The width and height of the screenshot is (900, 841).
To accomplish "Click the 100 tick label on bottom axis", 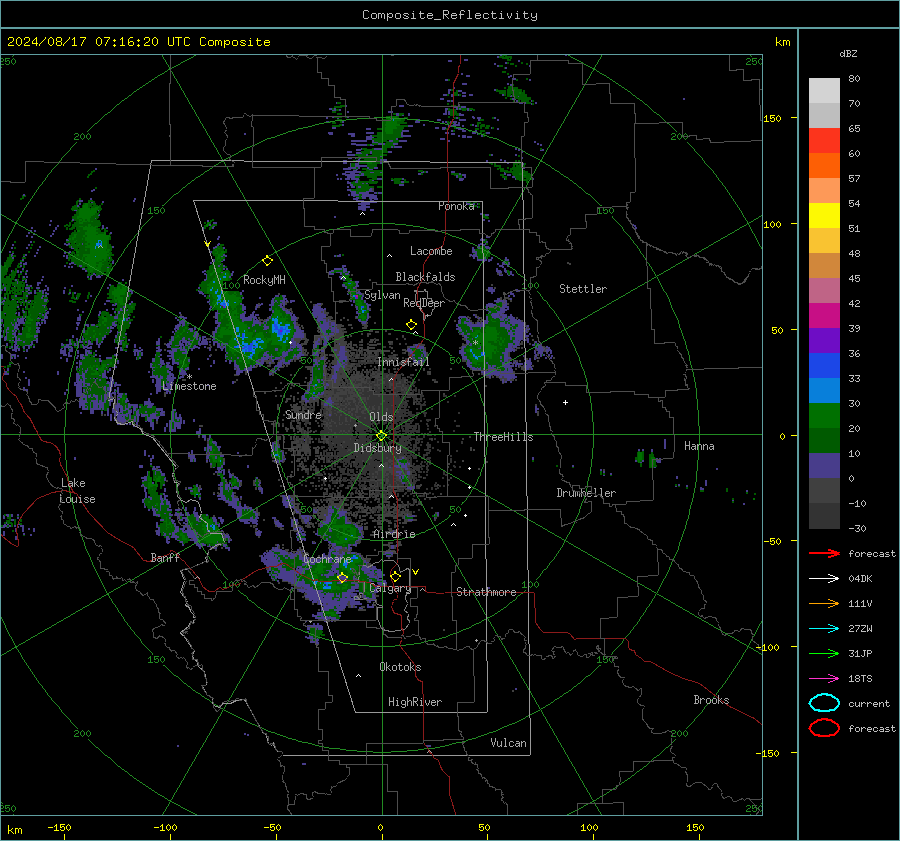I will pyautogui.click(x=589, y=827).
